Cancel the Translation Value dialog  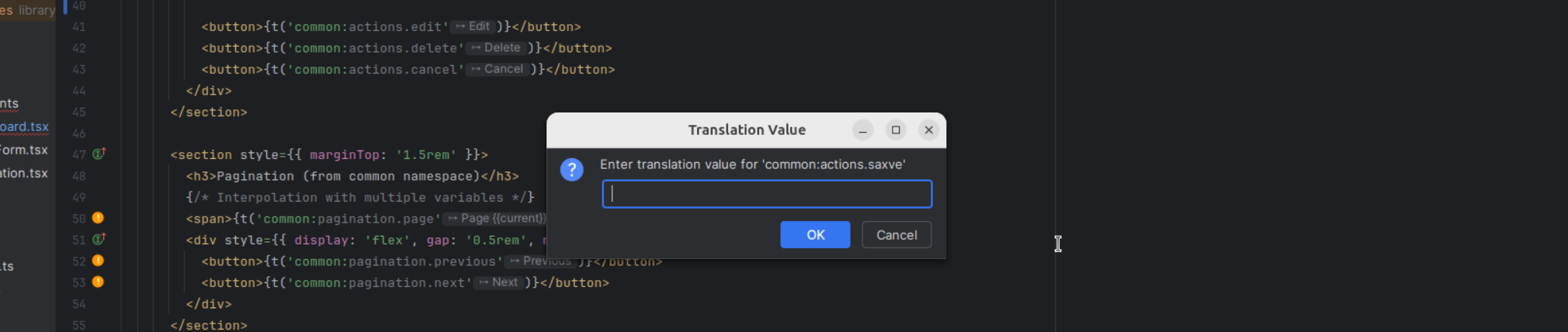click(897, 235)
